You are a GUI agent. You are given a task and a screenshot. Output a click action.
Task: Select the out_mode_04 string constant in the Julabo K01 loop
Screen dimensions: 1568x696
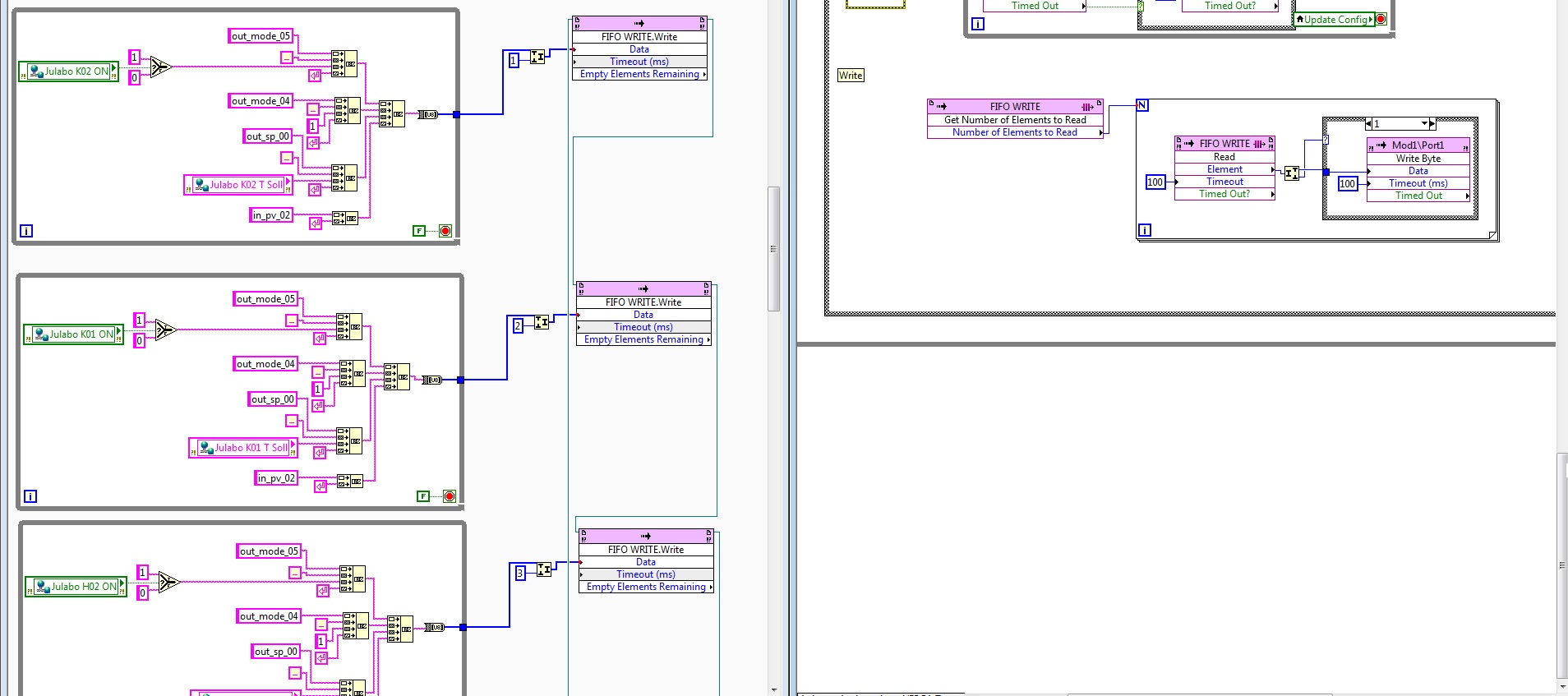point(265,364)
